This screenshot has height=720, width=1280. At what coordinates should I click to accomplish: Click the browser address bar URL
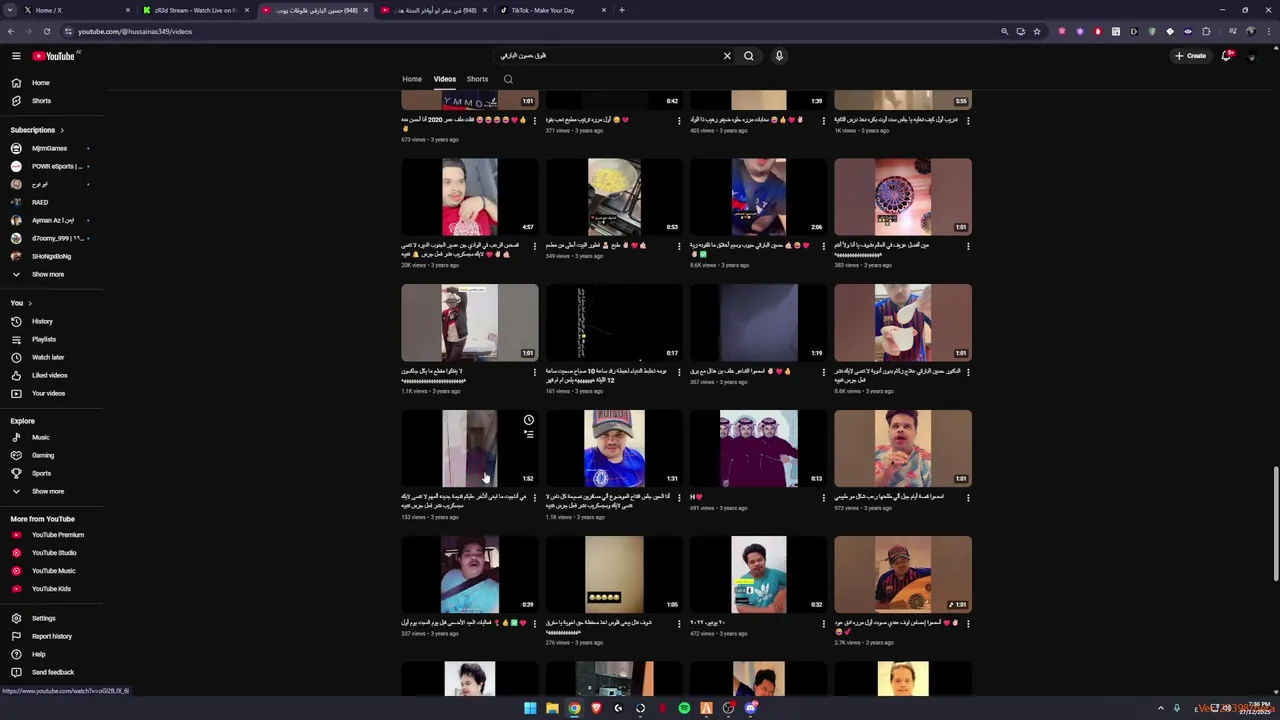point(135,31)
